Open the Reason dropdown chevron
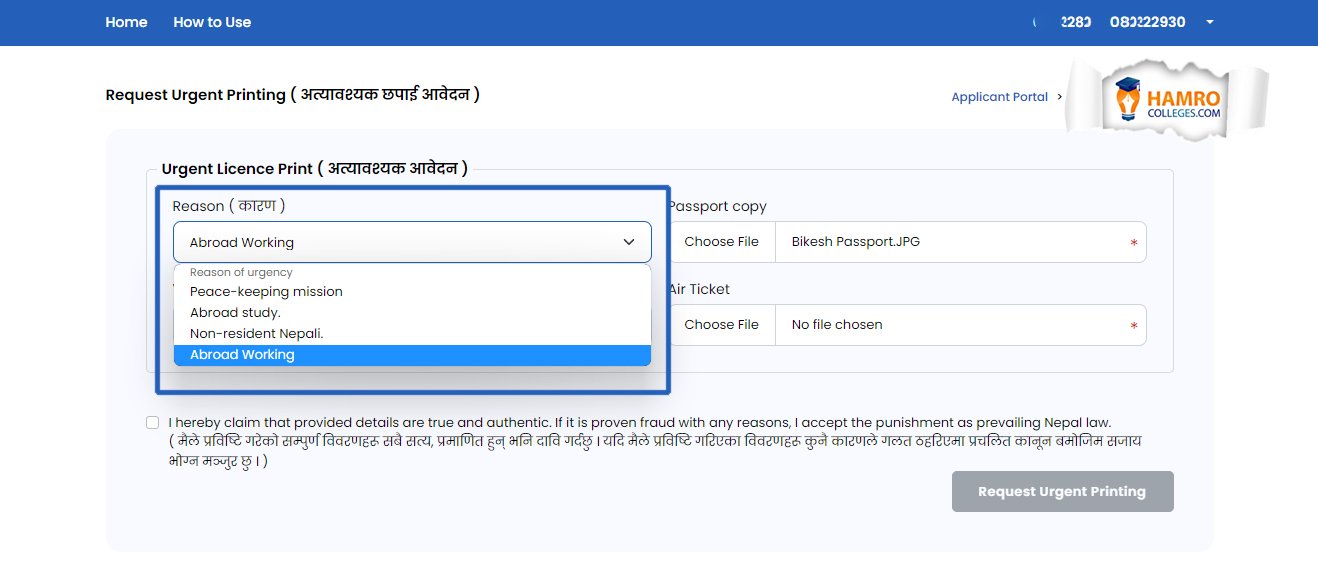1318x588 pixels. 629,242
